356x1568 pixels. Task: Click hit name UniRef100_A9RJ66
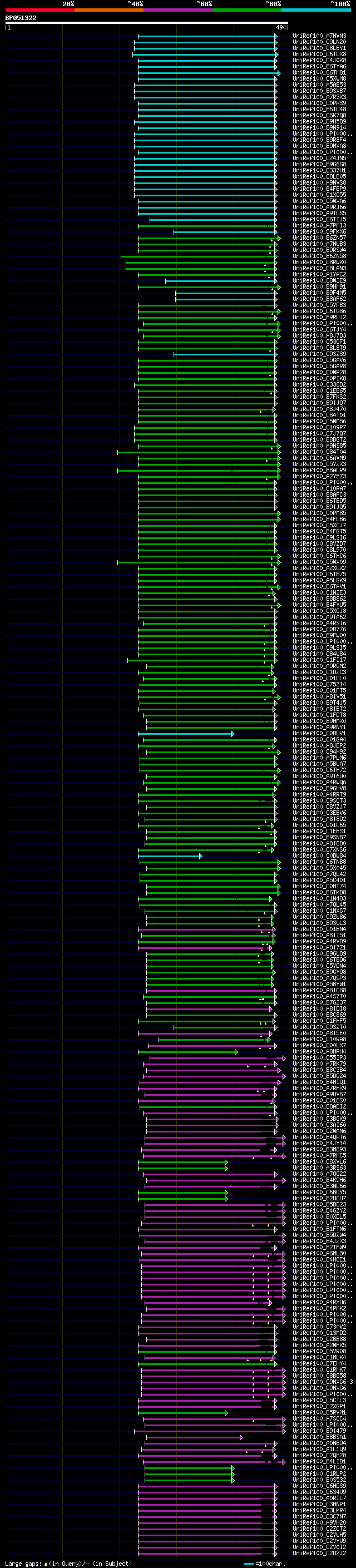tap(319, 207)
